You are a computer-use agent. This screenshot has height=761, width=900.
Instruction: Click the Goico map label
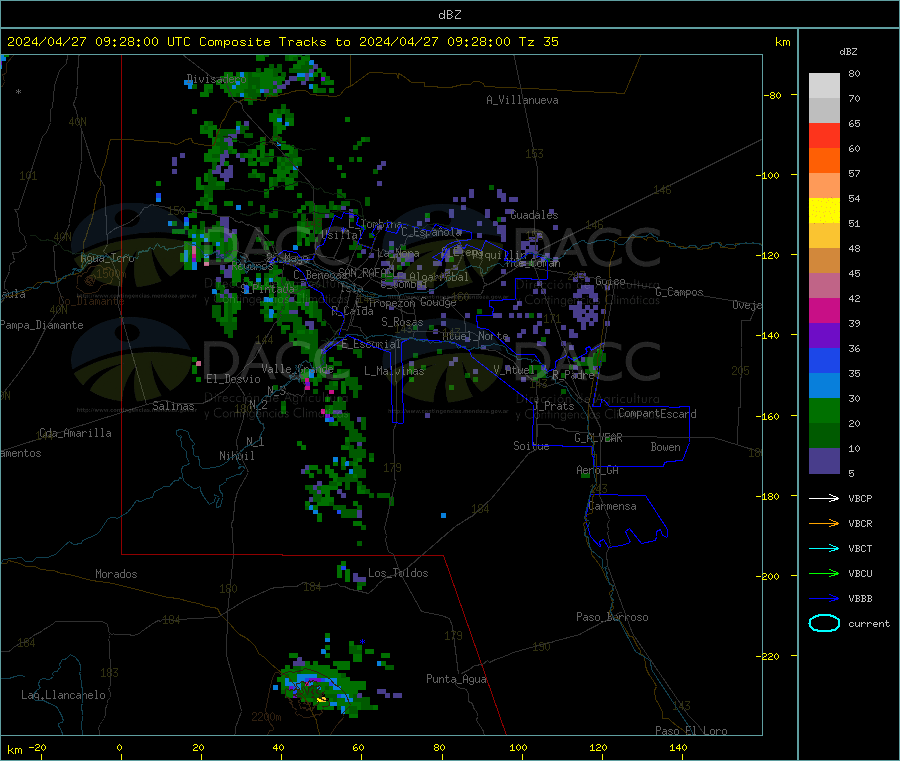pyautogui.click(x=610, y=281)
